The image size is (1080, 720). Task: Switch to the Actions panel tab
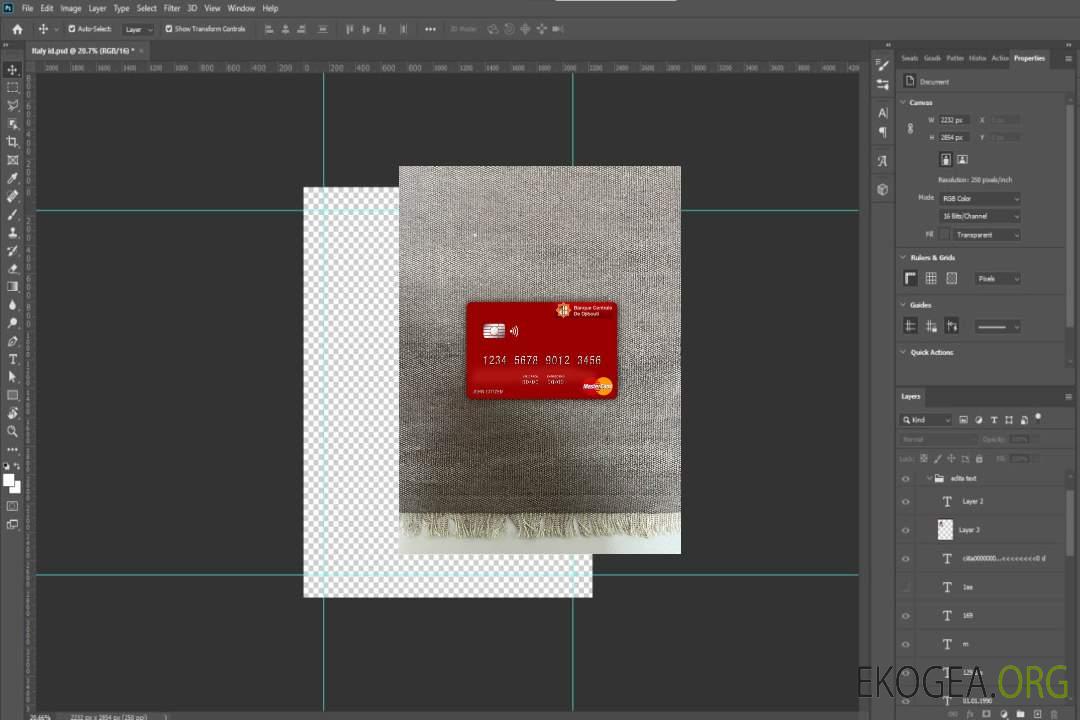tap(999, 58)
